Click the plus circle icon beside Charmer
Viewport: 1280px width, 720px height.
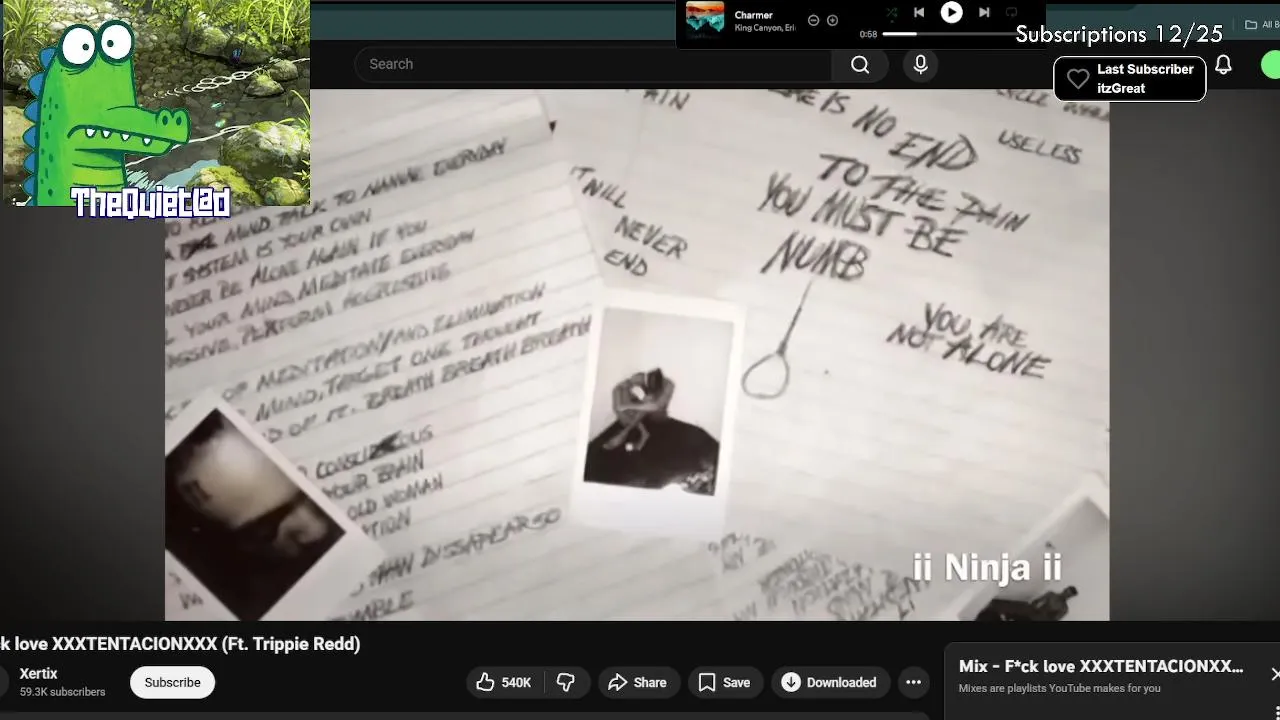pos(832,20)
